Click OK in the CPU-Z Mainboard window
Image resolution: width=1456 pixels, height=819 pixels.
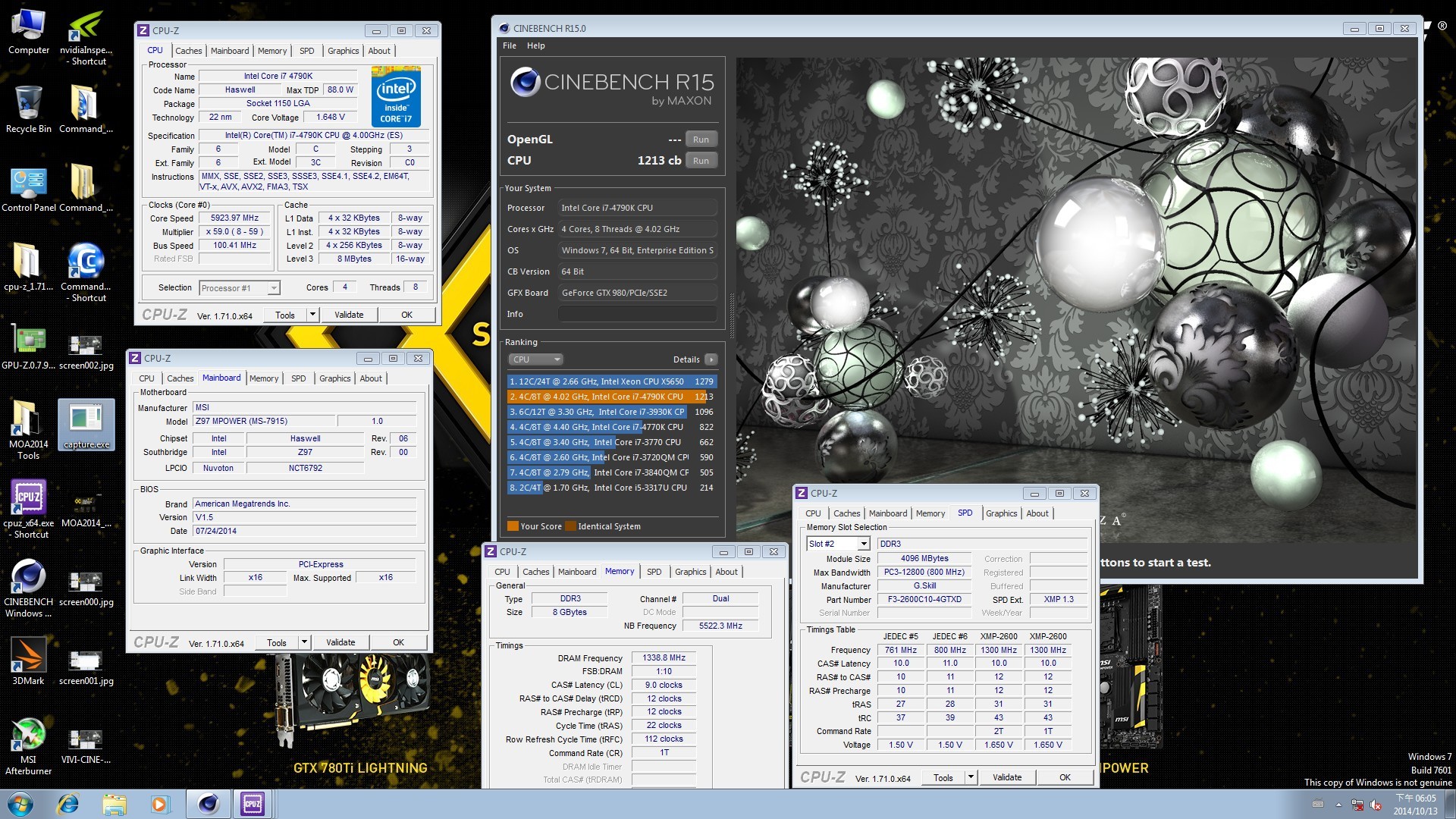click(x=399, y=642)
